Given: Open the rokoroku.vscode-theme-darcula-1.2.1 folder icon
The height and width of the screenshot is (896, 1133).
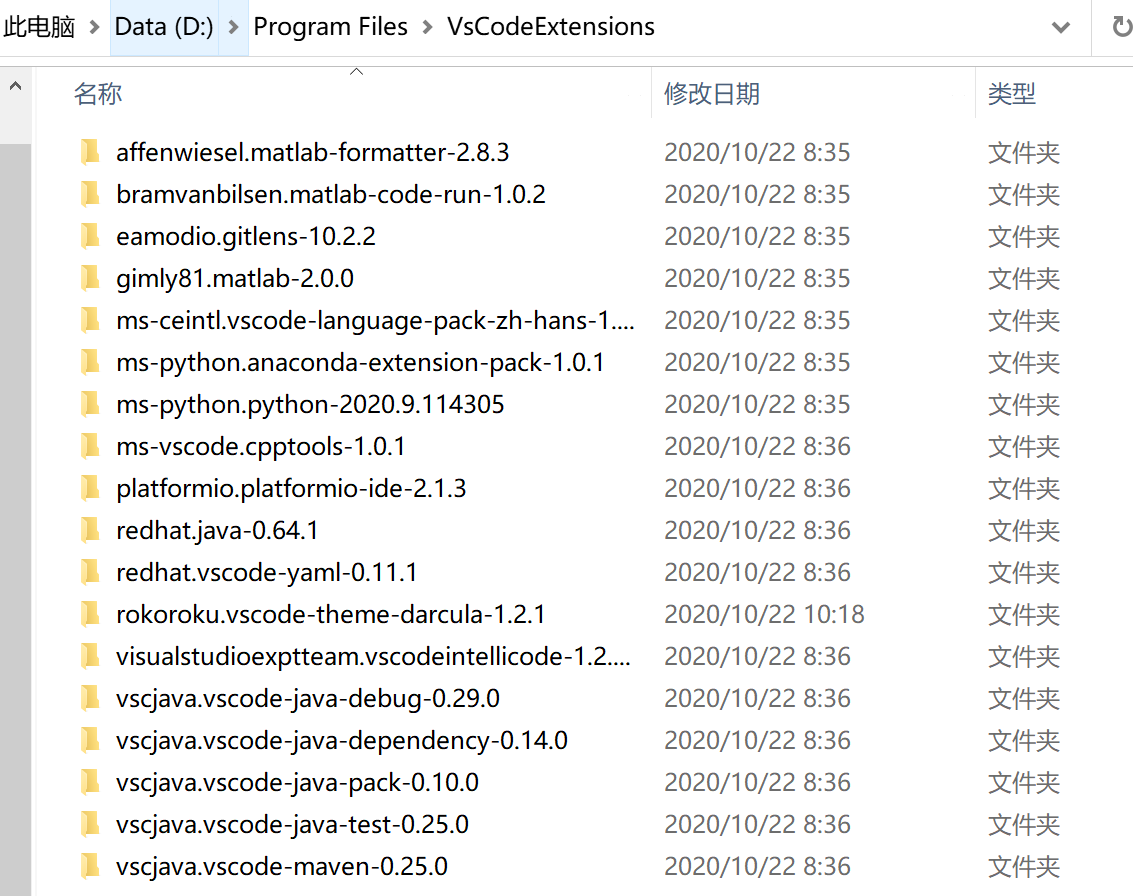Looking at the screenshot, I should click(x=91, y=614).
